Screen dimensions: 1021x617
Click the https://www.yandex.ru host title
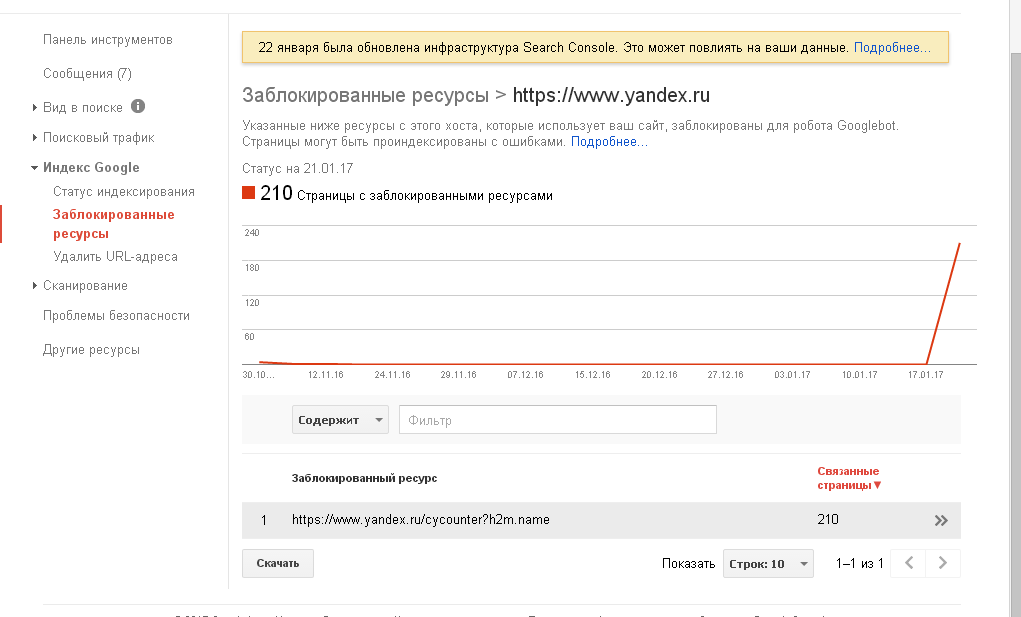pos(611,95)
